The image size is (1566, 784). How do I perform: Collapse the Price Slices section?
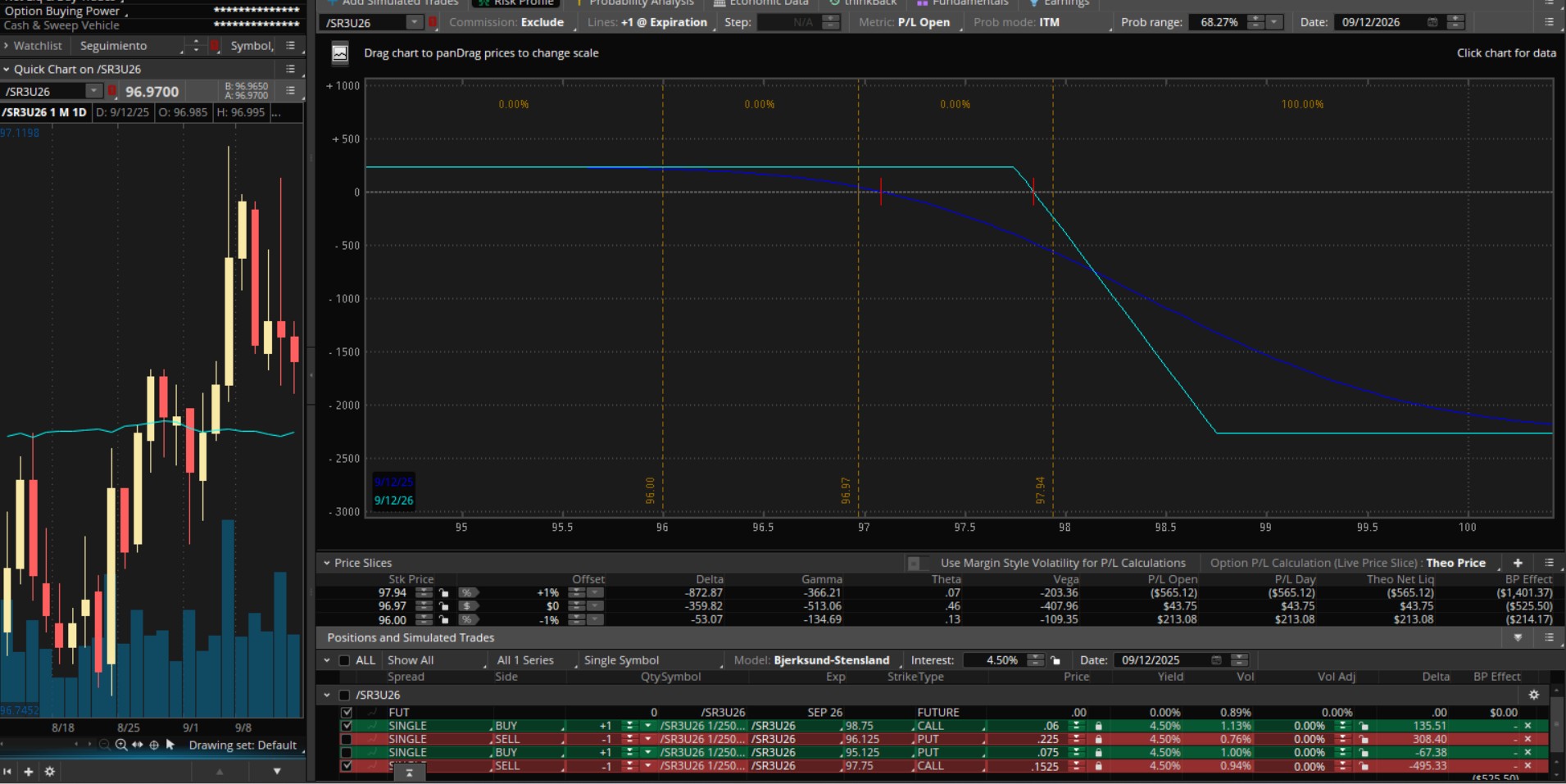pos(327,563)
